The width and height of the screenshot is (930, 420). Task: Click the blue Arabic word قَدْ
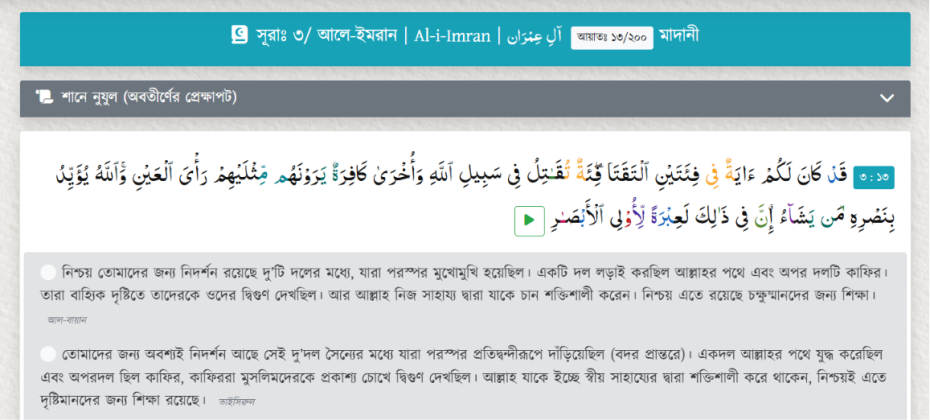[x=835, y=178]
